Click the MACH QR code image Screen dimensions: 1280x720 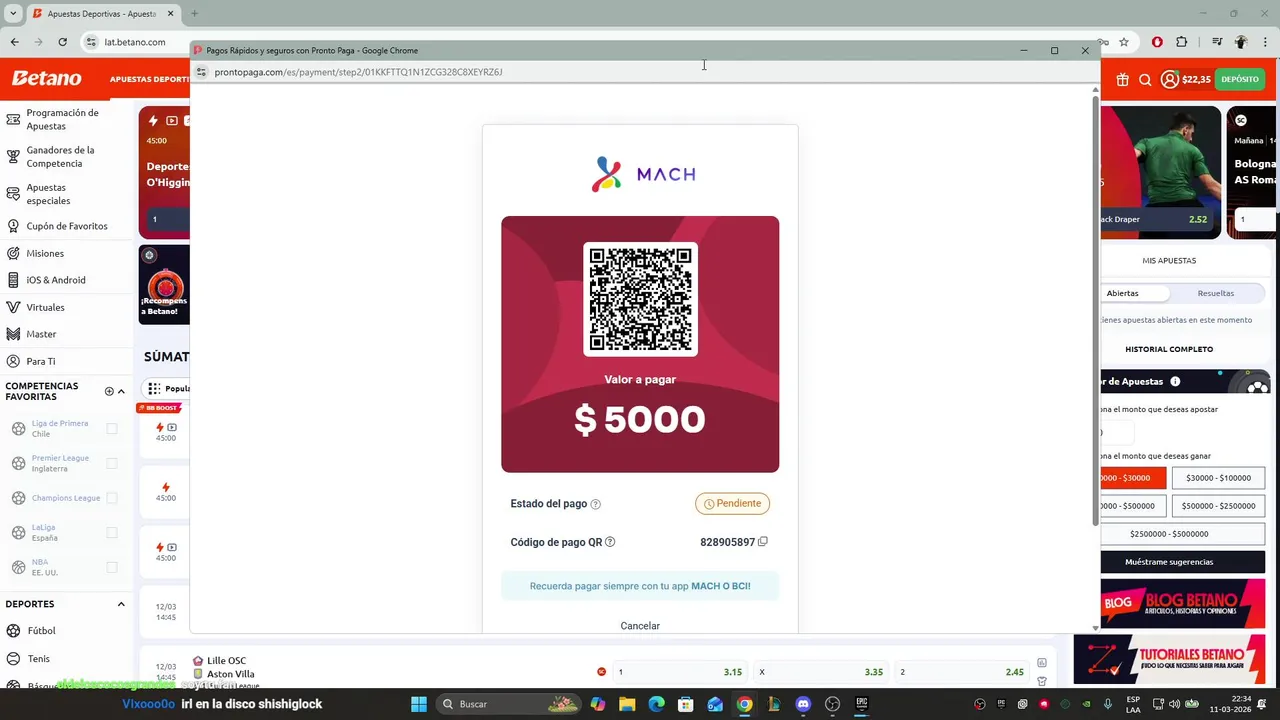pyautogui.click(x=640, y=299)
